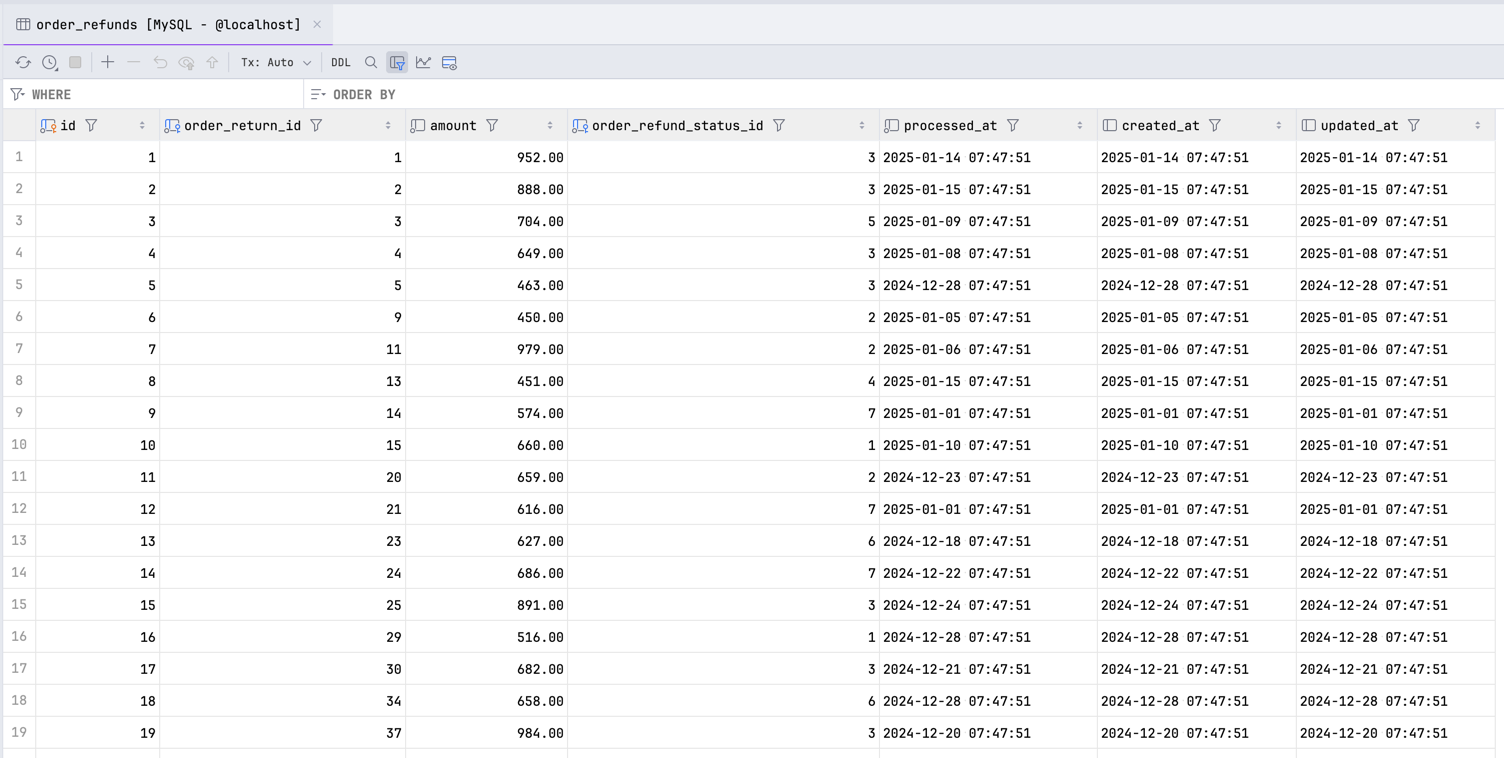Expand the ORDER BY history dropdown
Image resolution: width=1504 pixels, height=758 pixels.
pyautogui.click(x=318, y=94)
